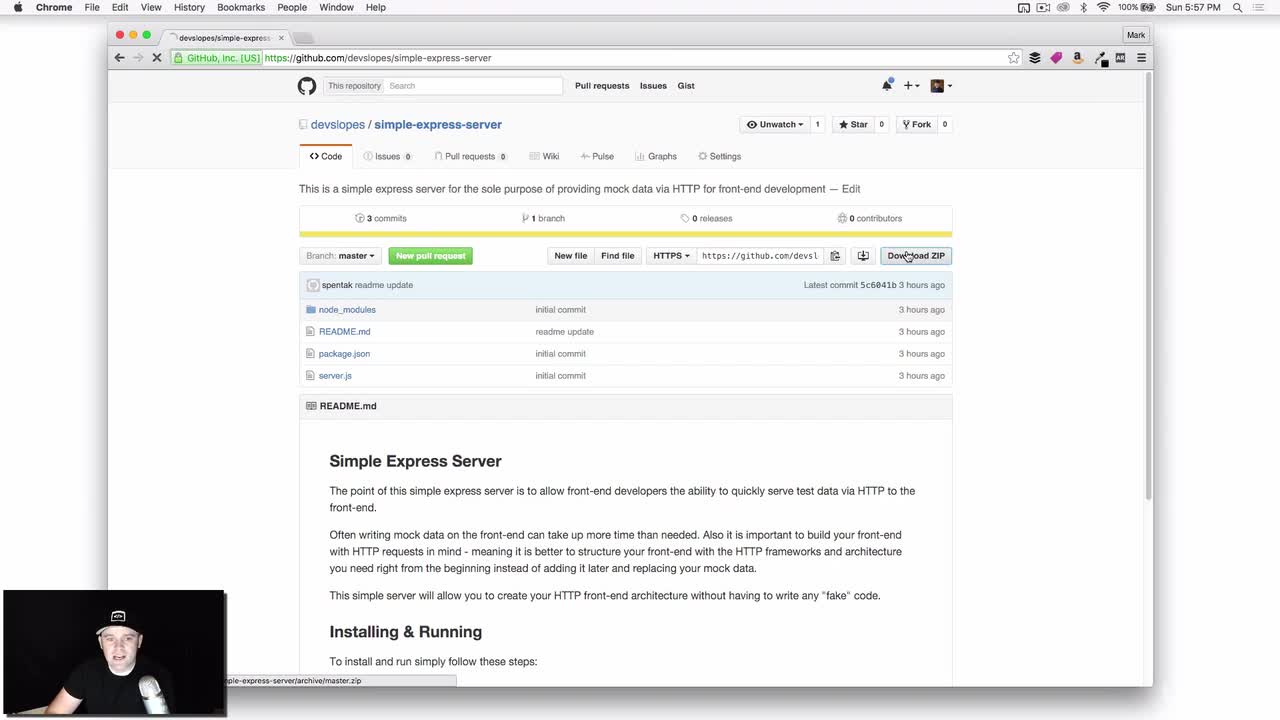This screenshot has height=720, width=1280.
Task: View the 1 branch list
Action: coord(543,218)
